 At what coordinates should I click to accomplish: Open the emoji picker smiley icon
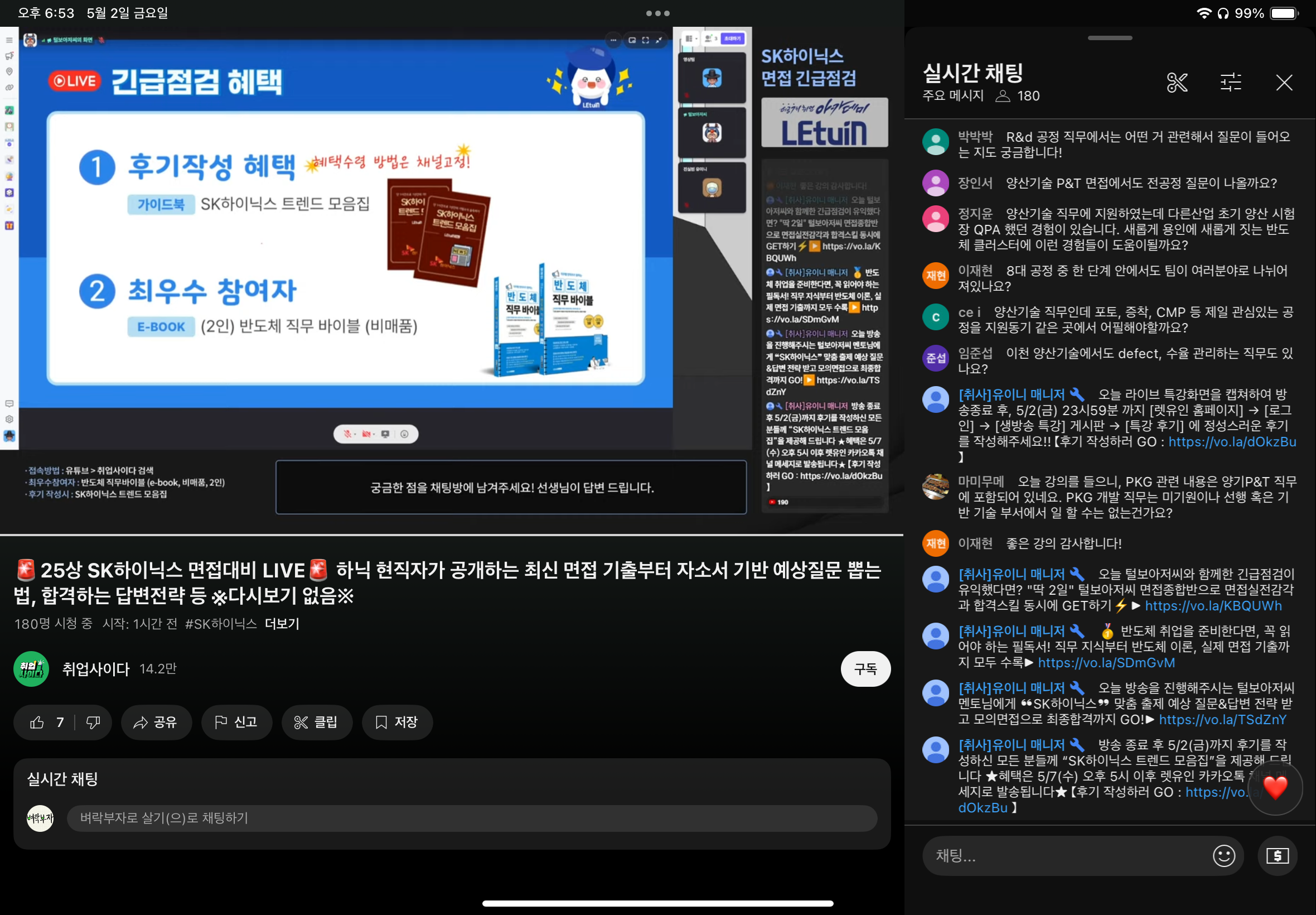pos(1224,855)
